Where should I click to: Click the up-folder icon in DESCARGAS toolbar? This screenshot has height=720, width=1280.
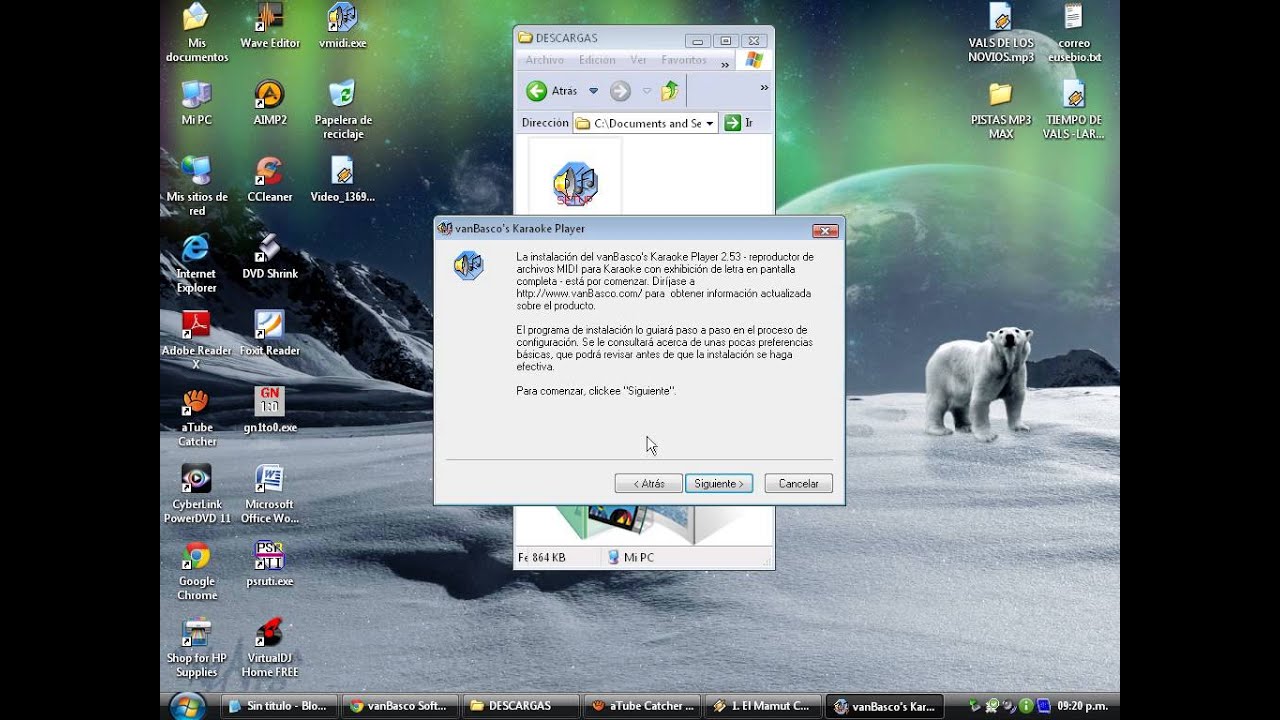point(670,91)
